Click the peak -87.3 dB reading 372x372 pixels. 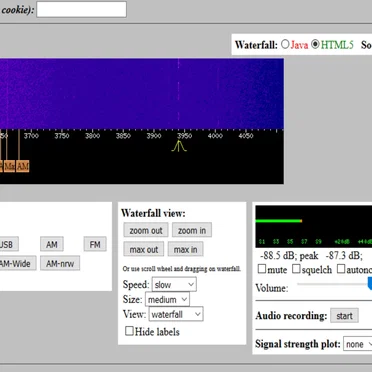point(331,256)
